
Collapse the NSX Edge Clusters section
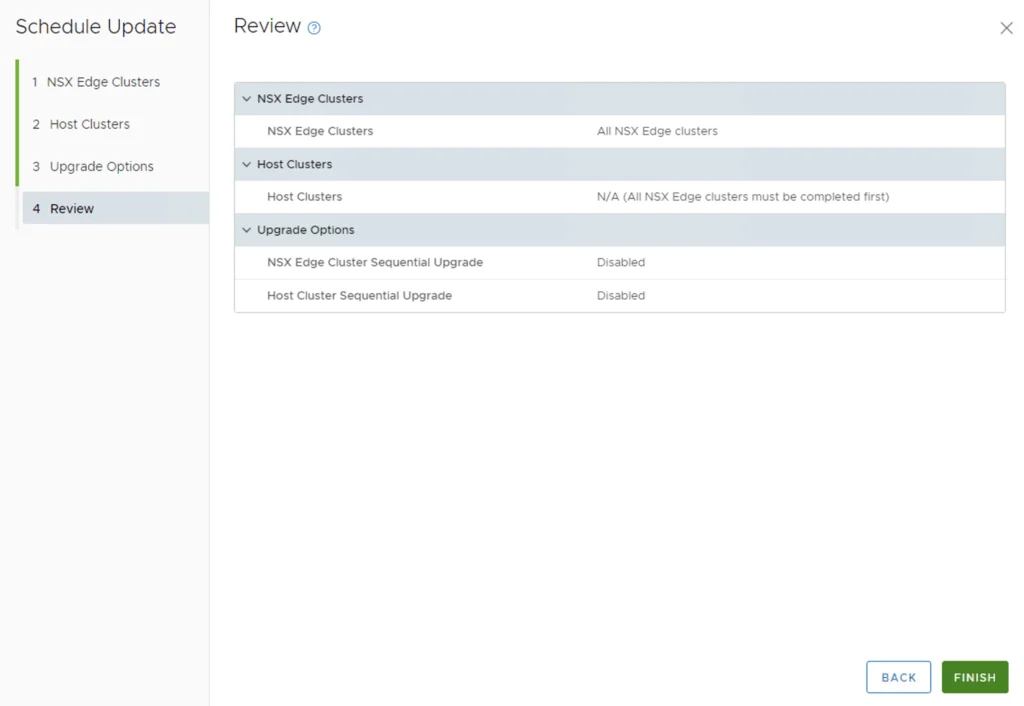click(x=246, y=99)
